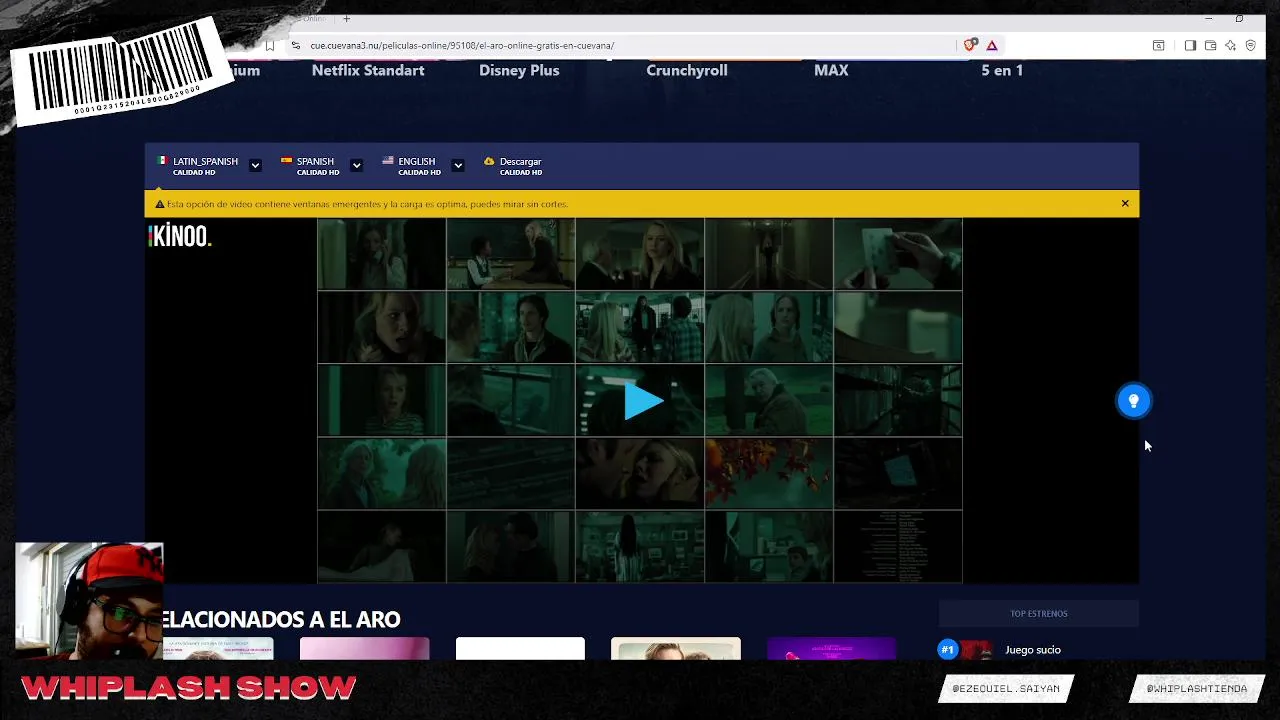
Task: Open Brave Shields lion icon
Action: coord(969,45)
